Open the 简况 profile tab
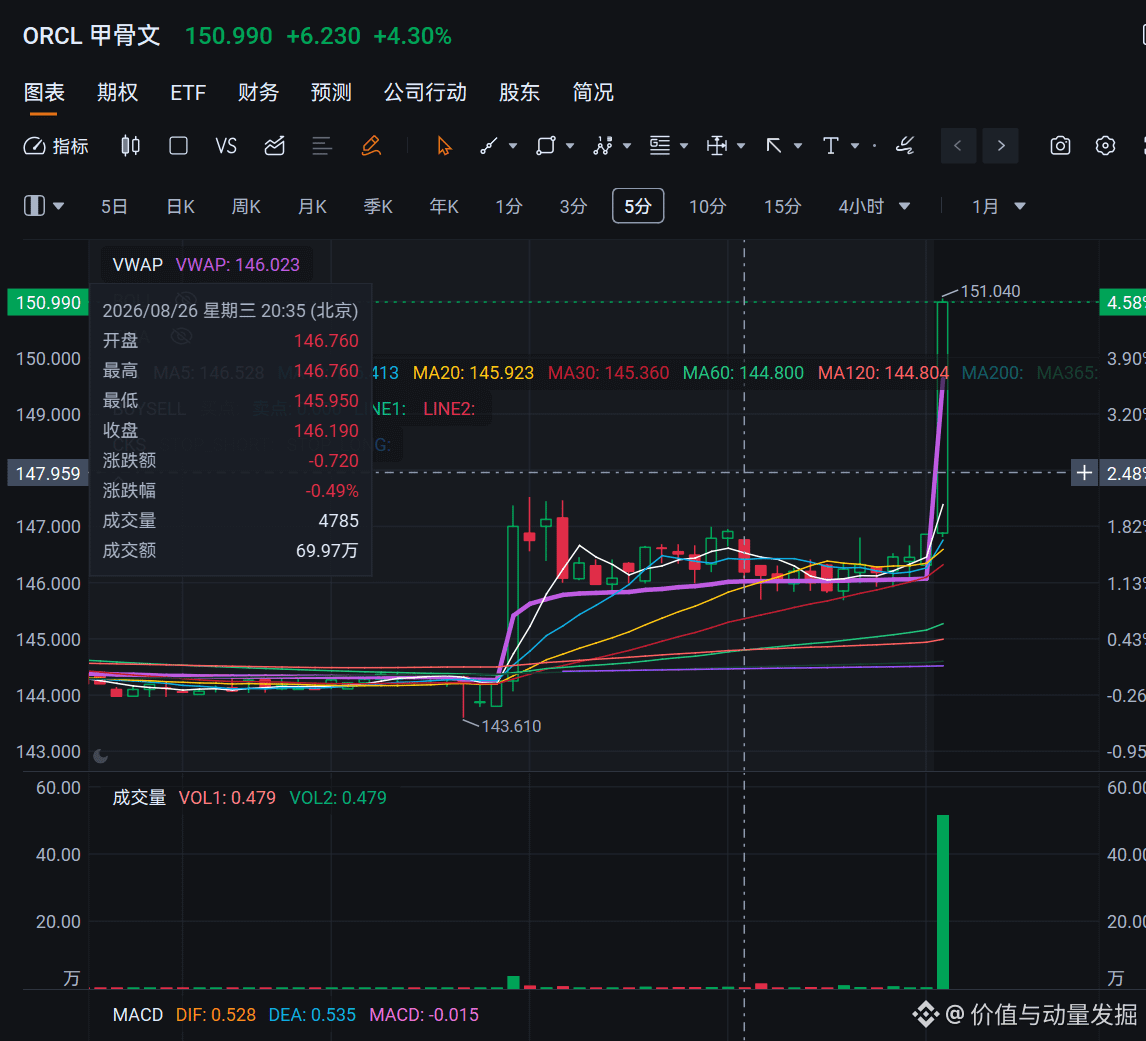 coord(593,93)
